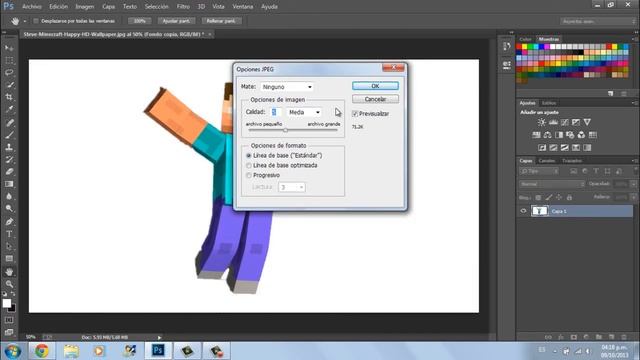Select the Brush tool
Screen dimensions: 640x360
tap(9, 135)
